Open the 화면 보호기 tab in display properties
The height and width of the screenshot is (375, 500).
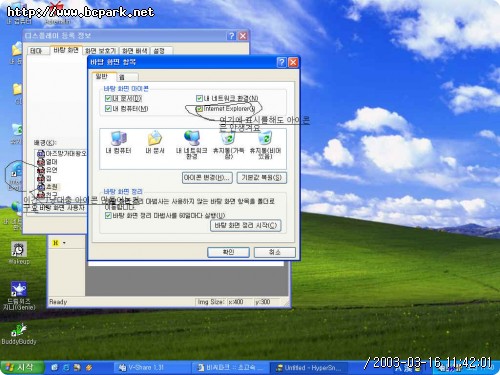coord(100,51)
